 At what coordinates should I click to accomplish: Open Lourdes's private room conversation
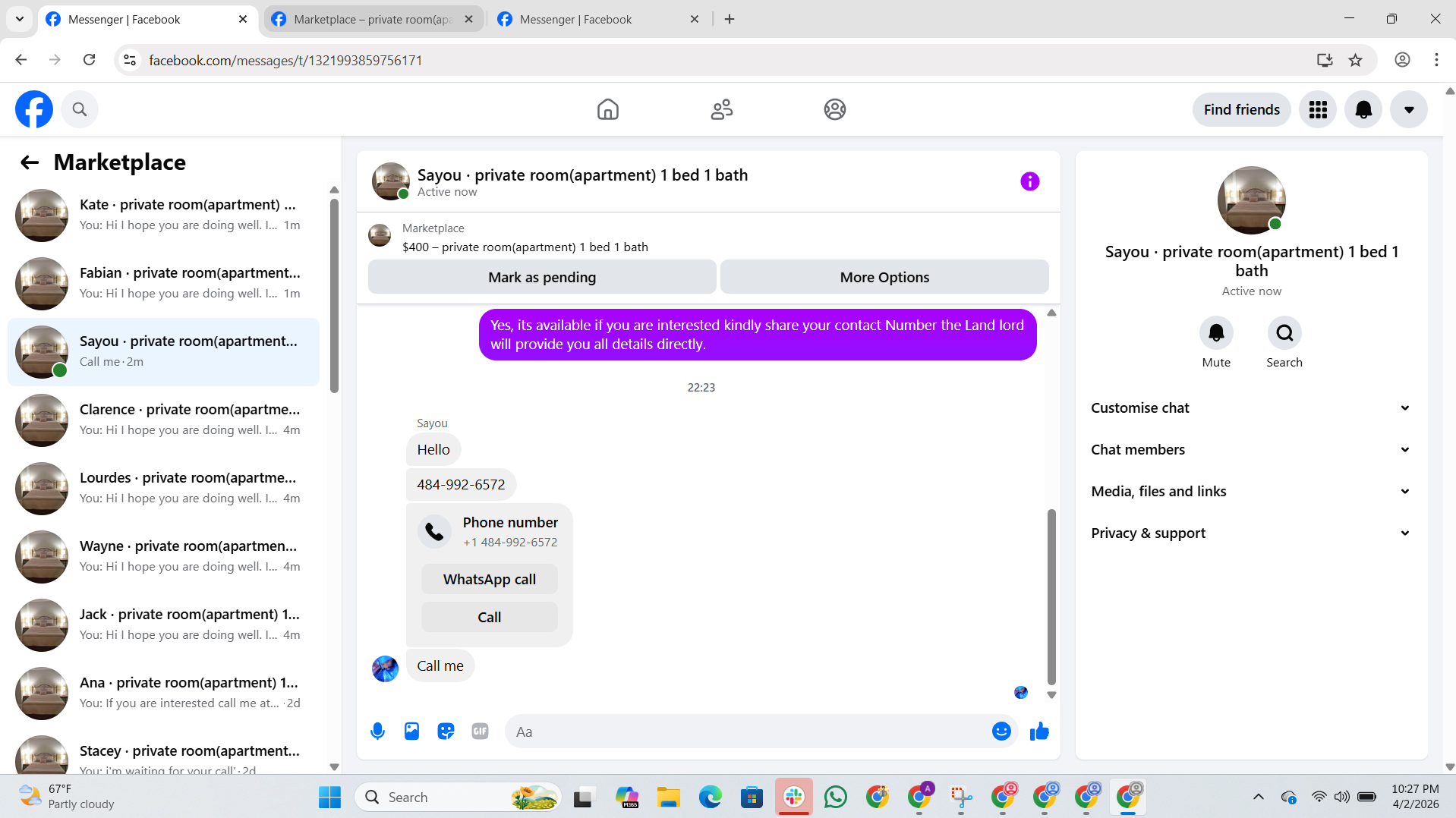163,489
